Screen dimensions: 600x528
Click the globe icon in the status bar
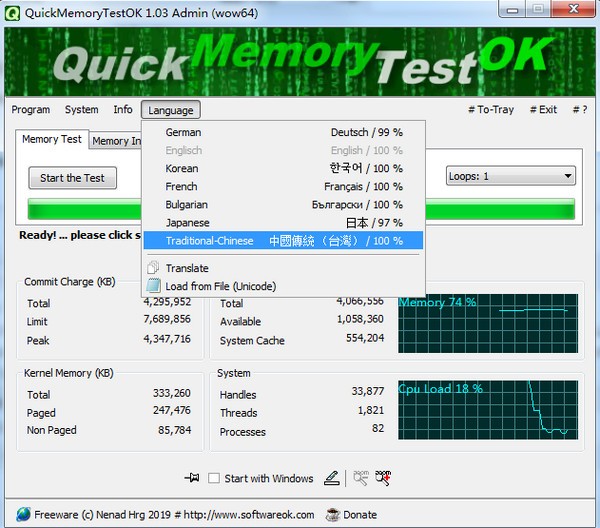click(x=20, y=514)
